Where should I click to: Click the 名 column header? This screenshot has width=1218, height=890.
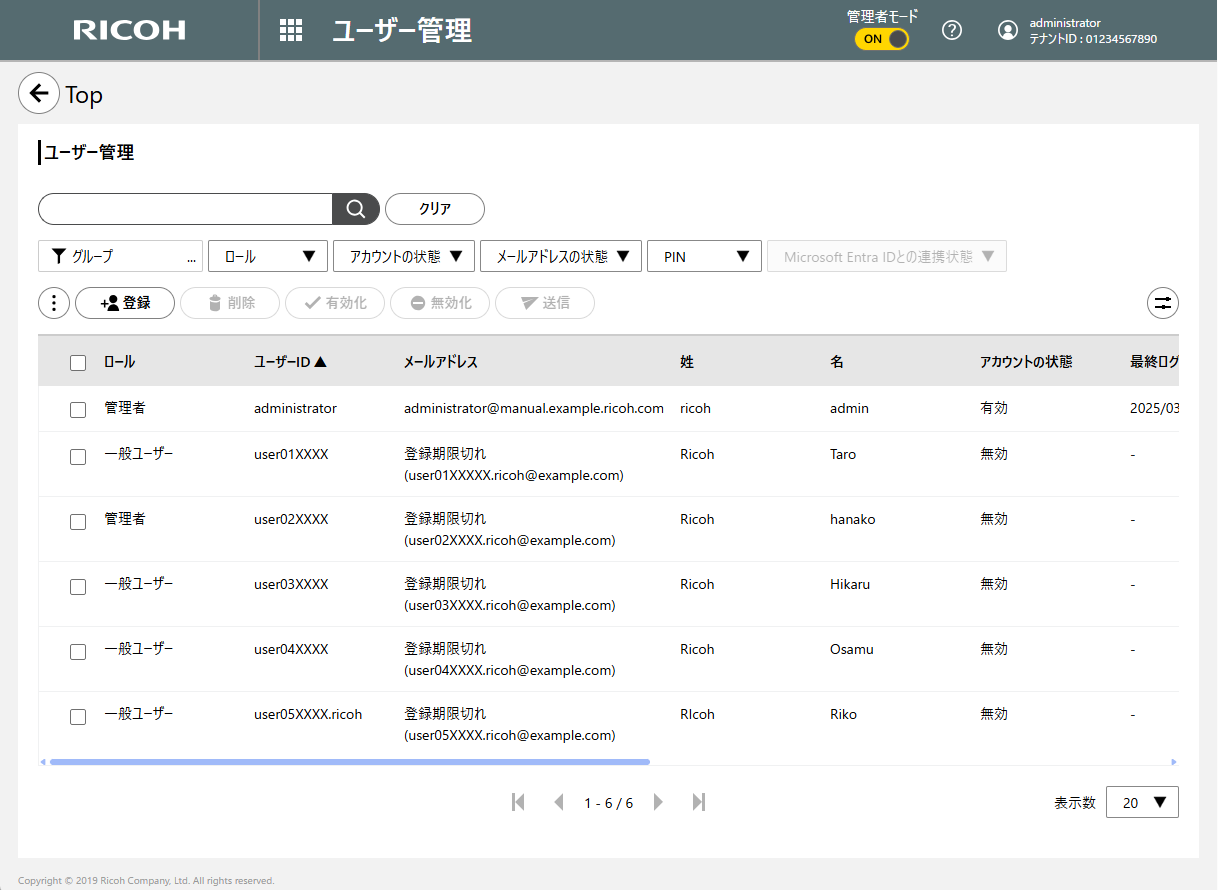(x=837, y=362)
